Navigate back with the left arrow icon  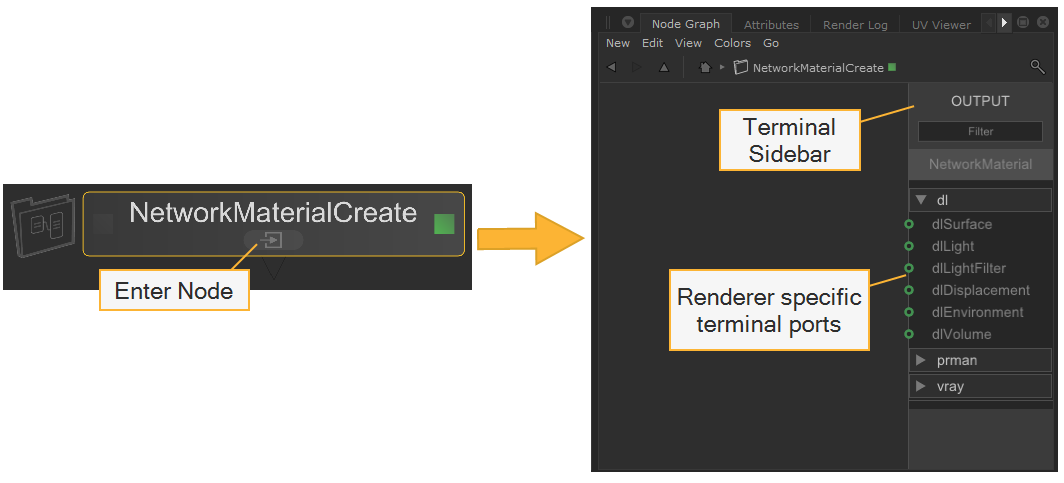611,67
